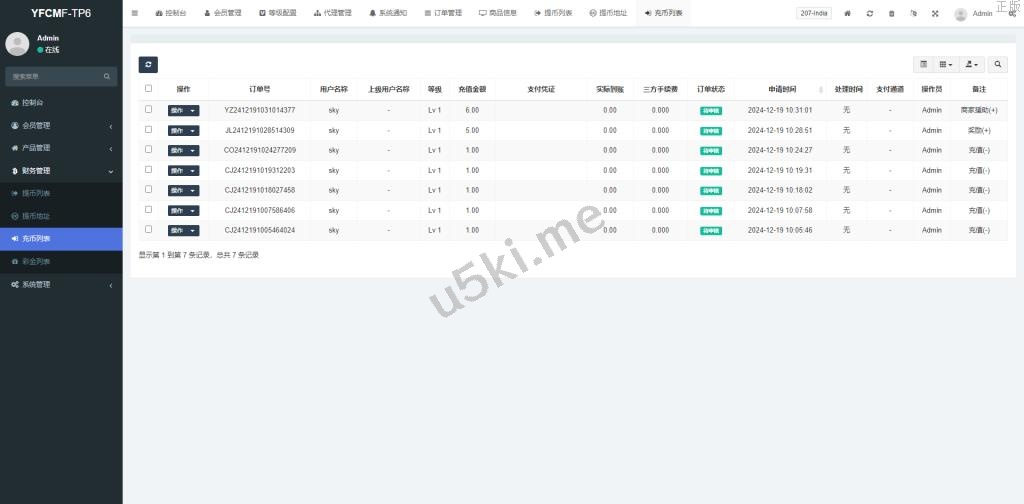Open the Admin user menu in top bar
This screenshot has height=504, width=1024.
(975, 14)
